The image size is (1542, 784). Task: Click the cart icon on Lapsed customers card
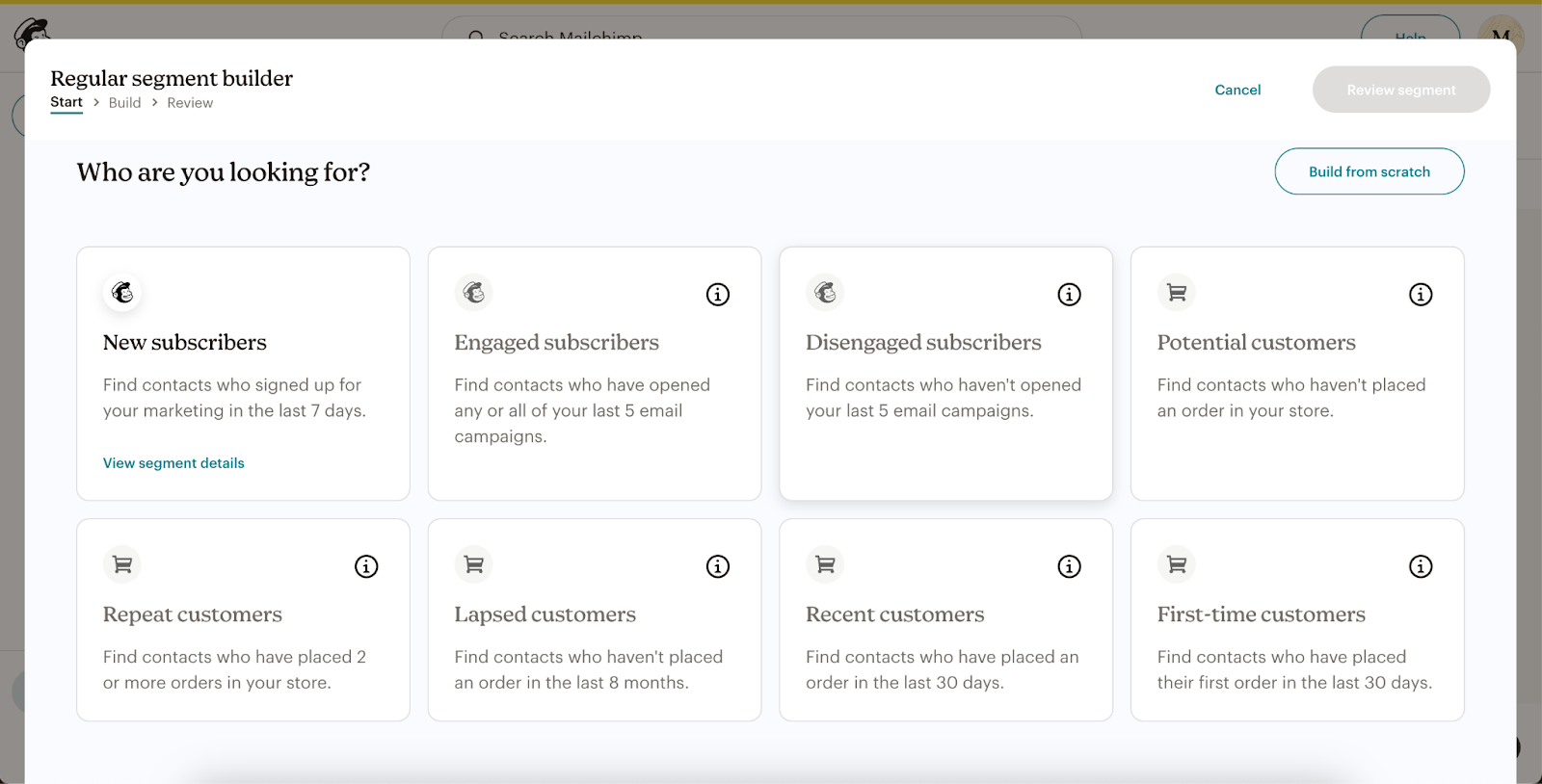(x=473, y=564)
